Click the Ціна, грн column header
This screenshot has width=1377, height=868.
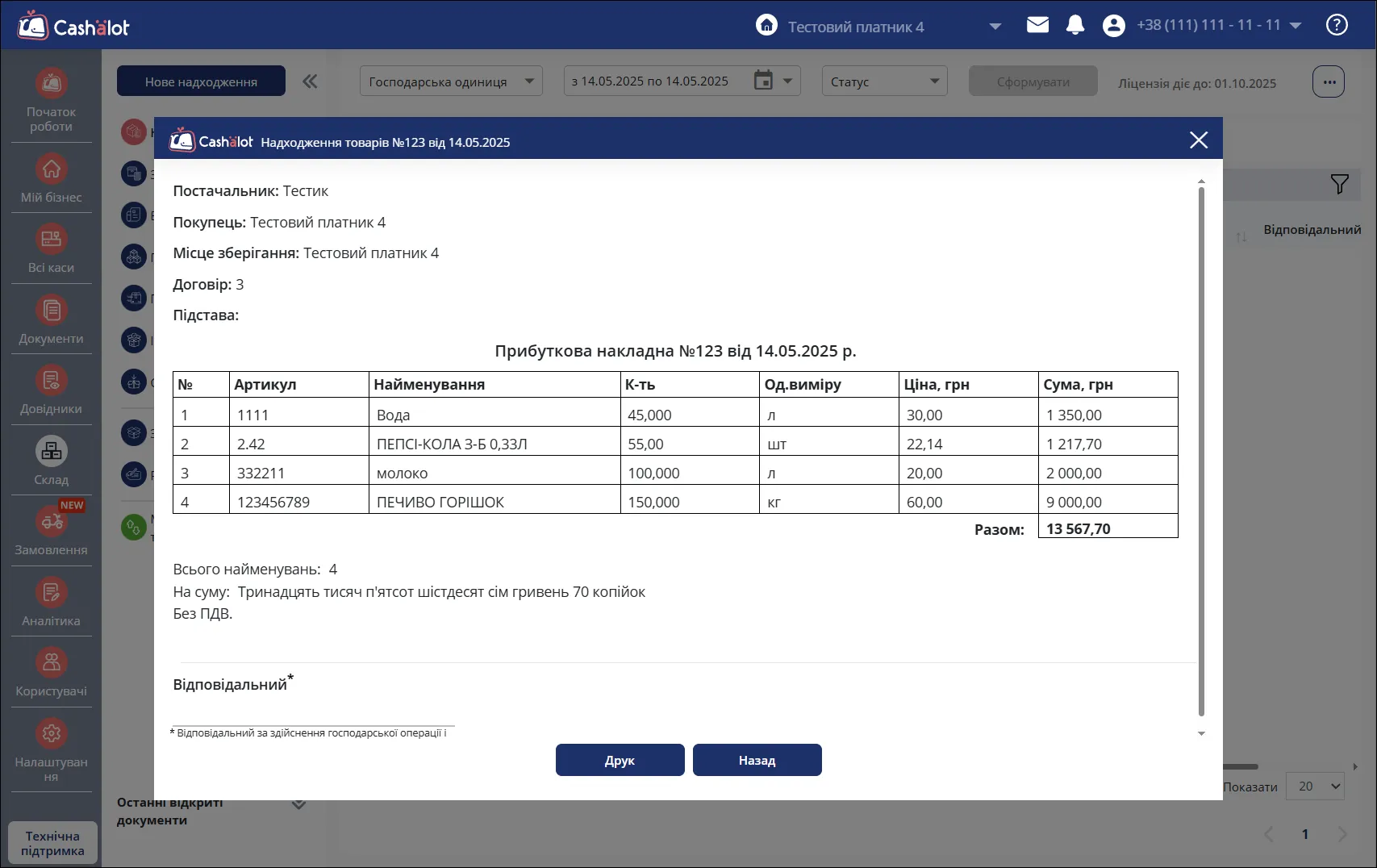click(x=968, y=384)
